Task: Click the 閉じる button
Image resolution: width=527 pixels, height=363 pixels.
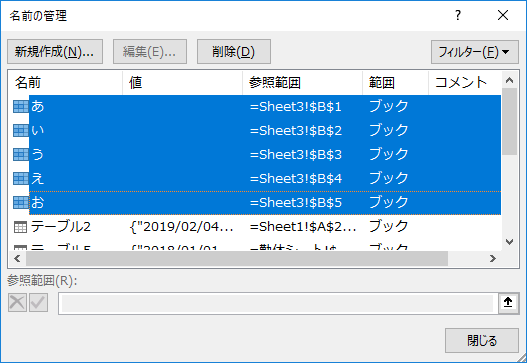Action: [482, 340]
